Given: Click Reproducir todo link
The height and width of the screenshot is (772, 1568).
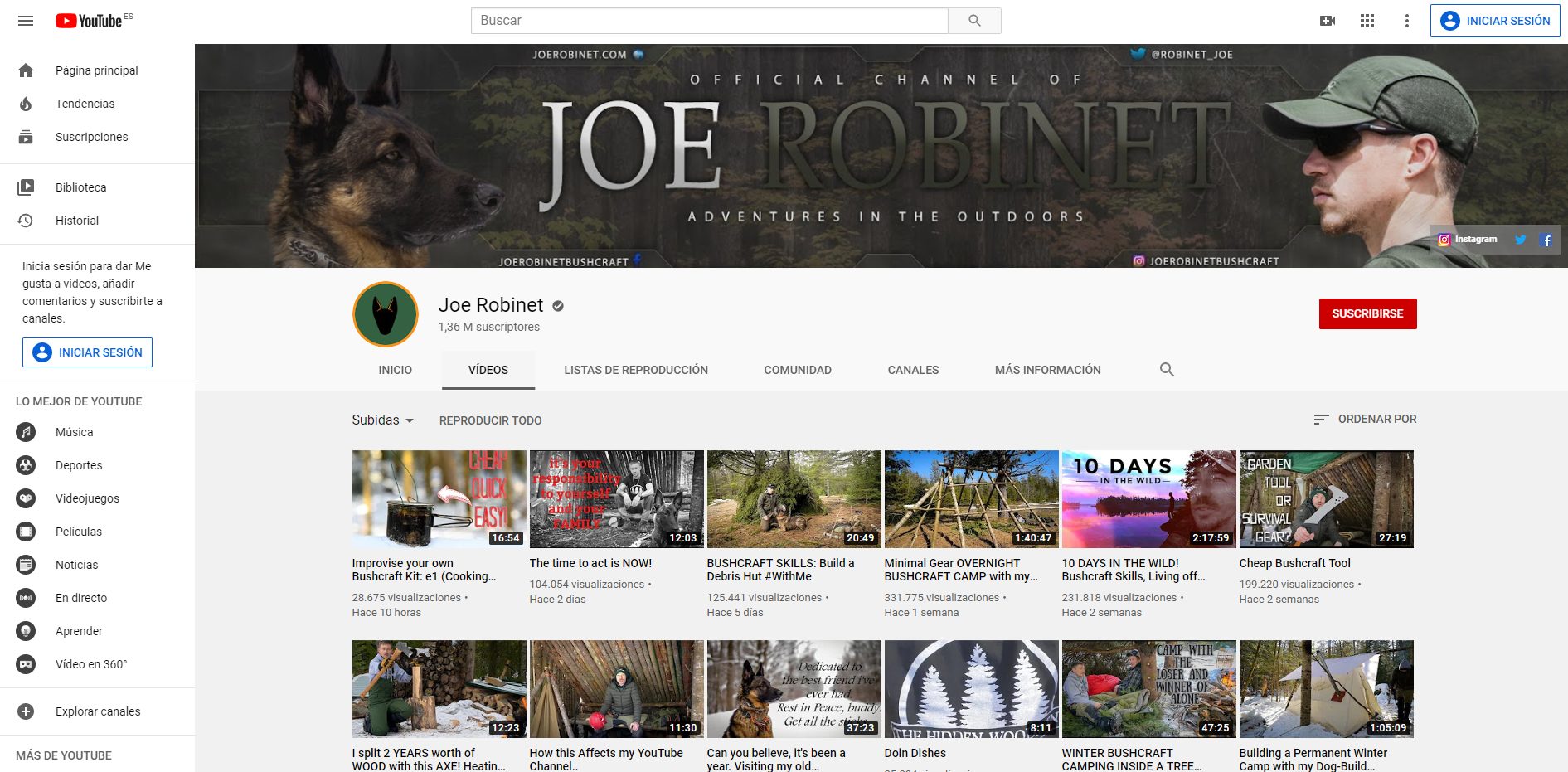Looking at the screenshot, I should click(x=490, y=420).
